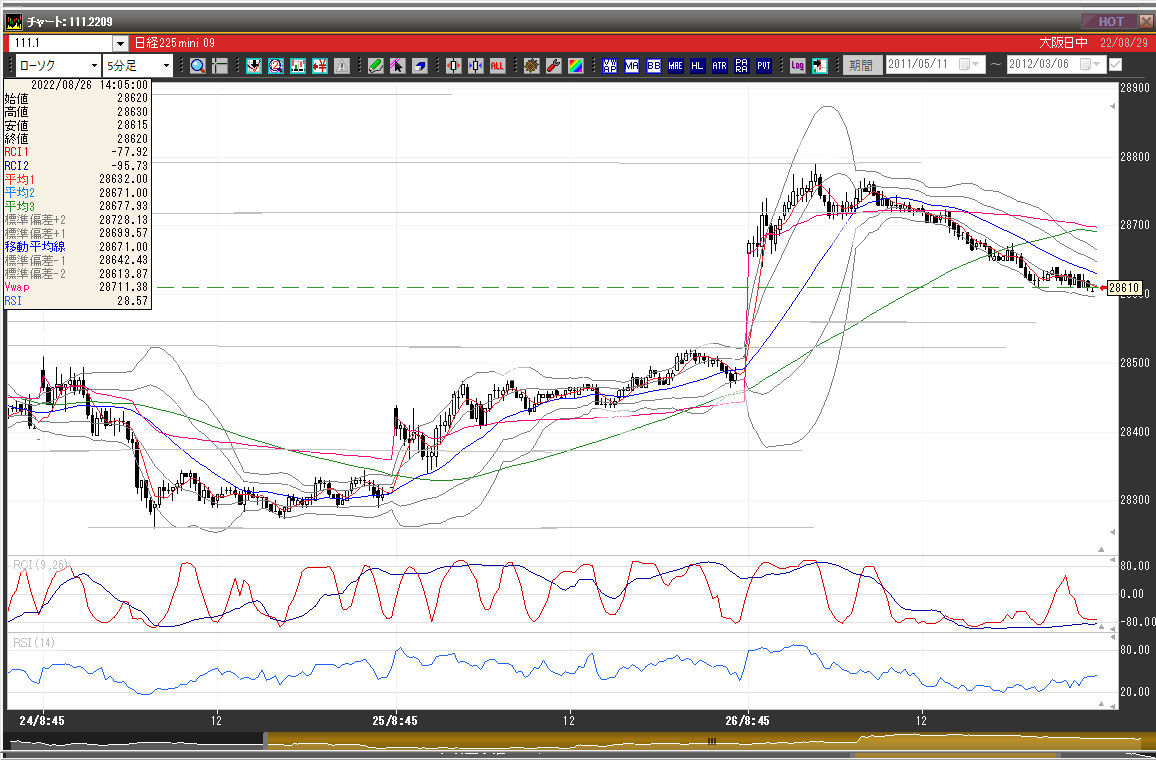Open the red wrench tool settings
Screen dimensions: 1156x760
coord(554,66)
